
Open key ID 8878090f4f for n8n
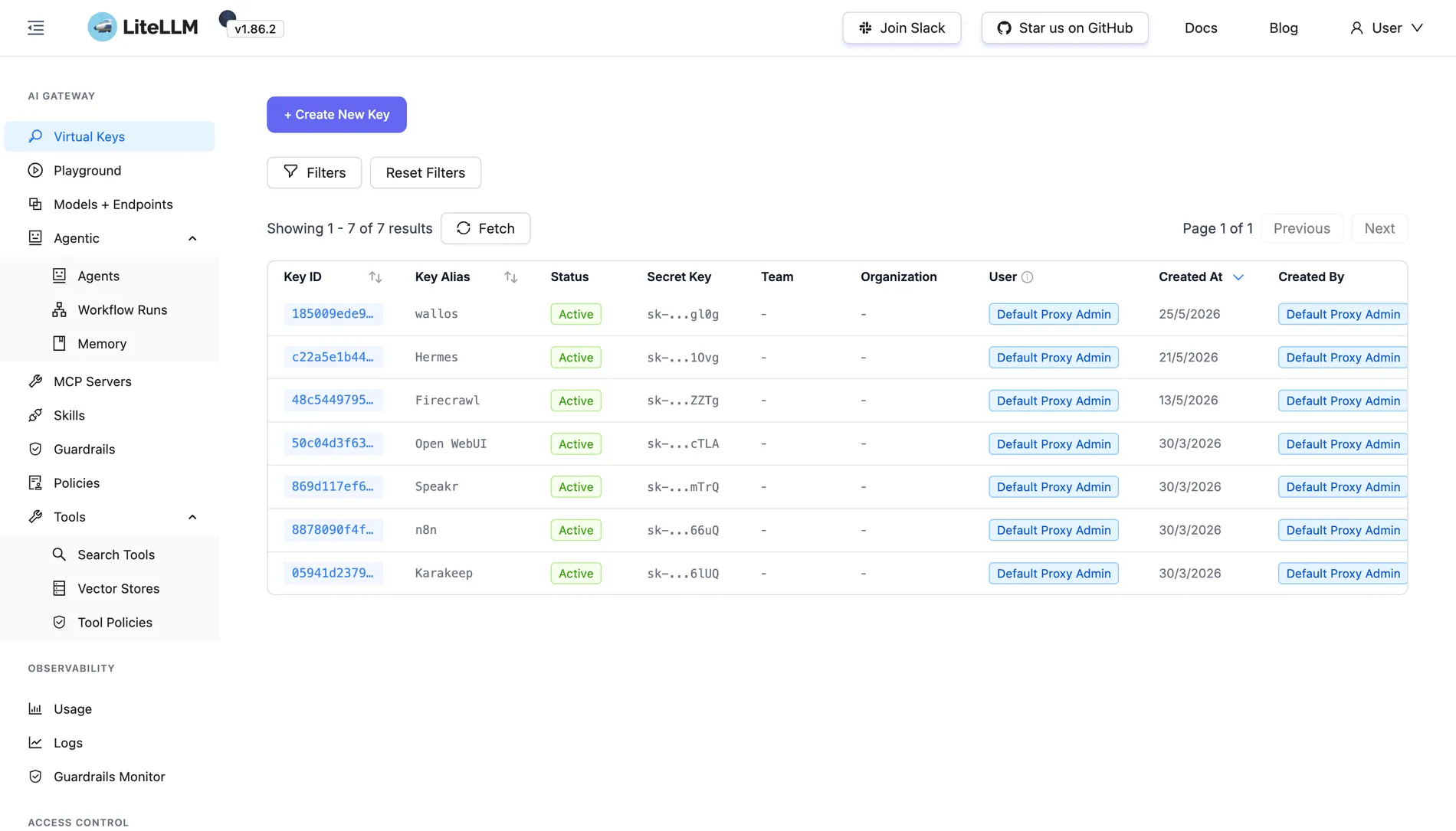(333, 530)
